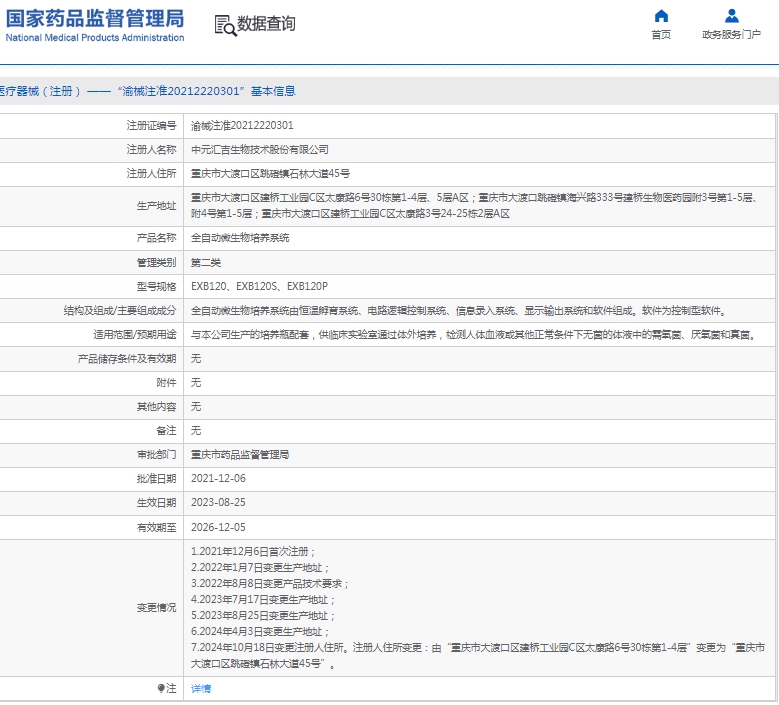The image size is (779, 705).
Task: Click the 首页 text link
Action: click(x=661, y=34)
